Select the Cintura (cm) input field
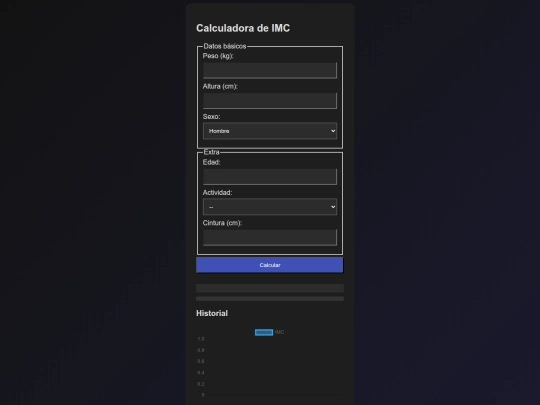The width and height of the screenshot is (540, 405). [270, 237]
